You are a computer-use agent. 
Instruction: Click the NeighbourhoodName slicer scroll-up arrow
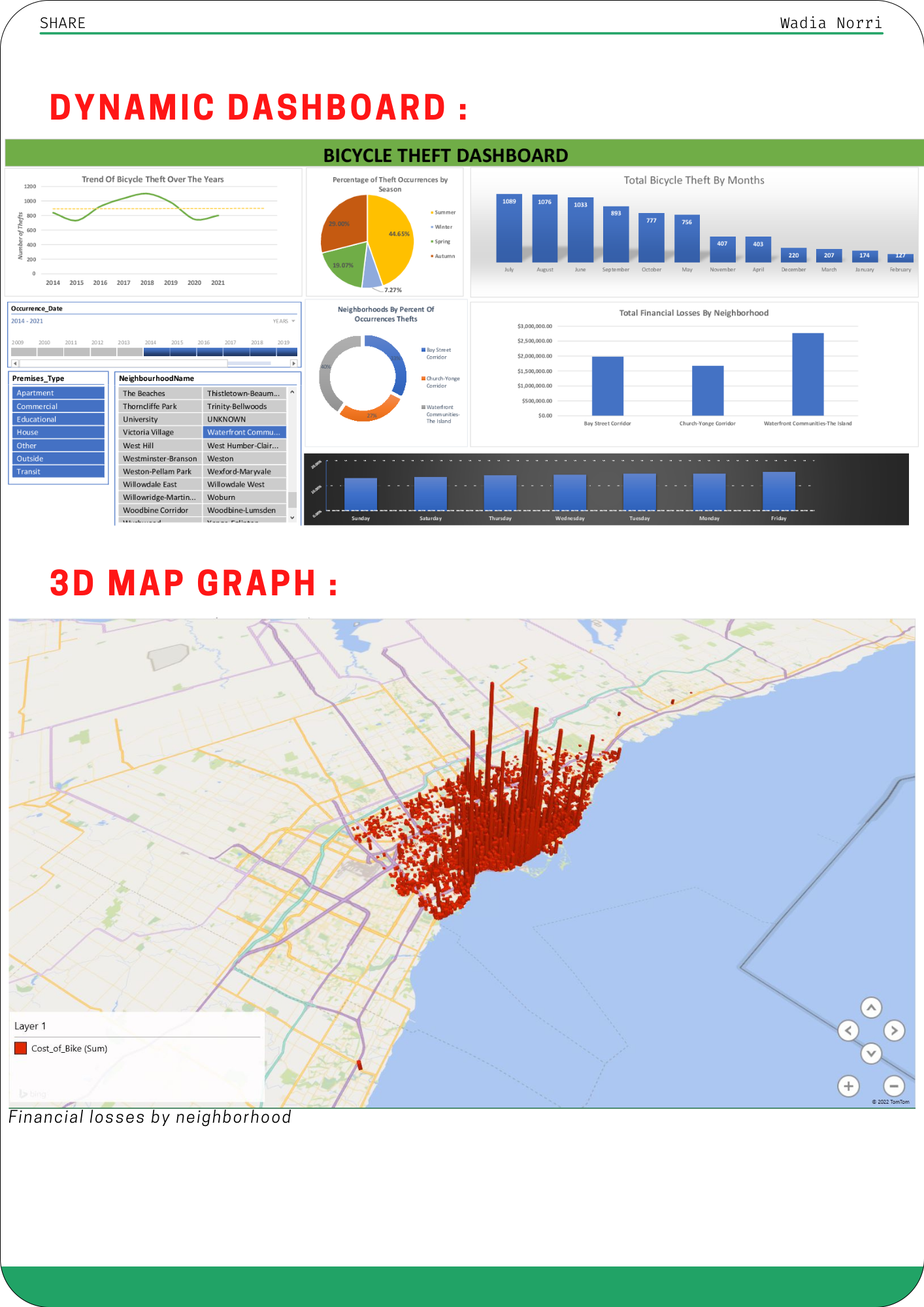point(292,392)
